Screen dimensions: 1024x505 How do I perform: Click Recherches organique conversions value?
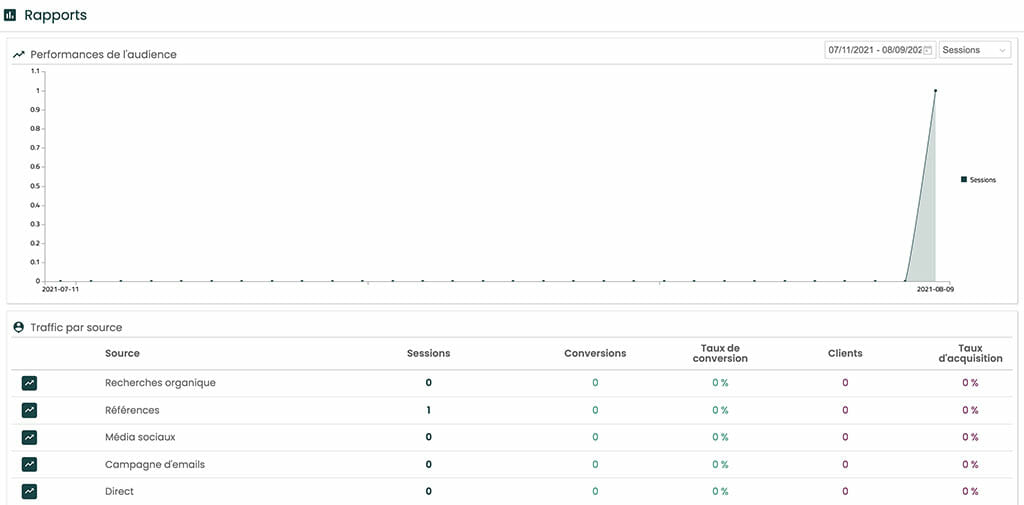[595, 383]
